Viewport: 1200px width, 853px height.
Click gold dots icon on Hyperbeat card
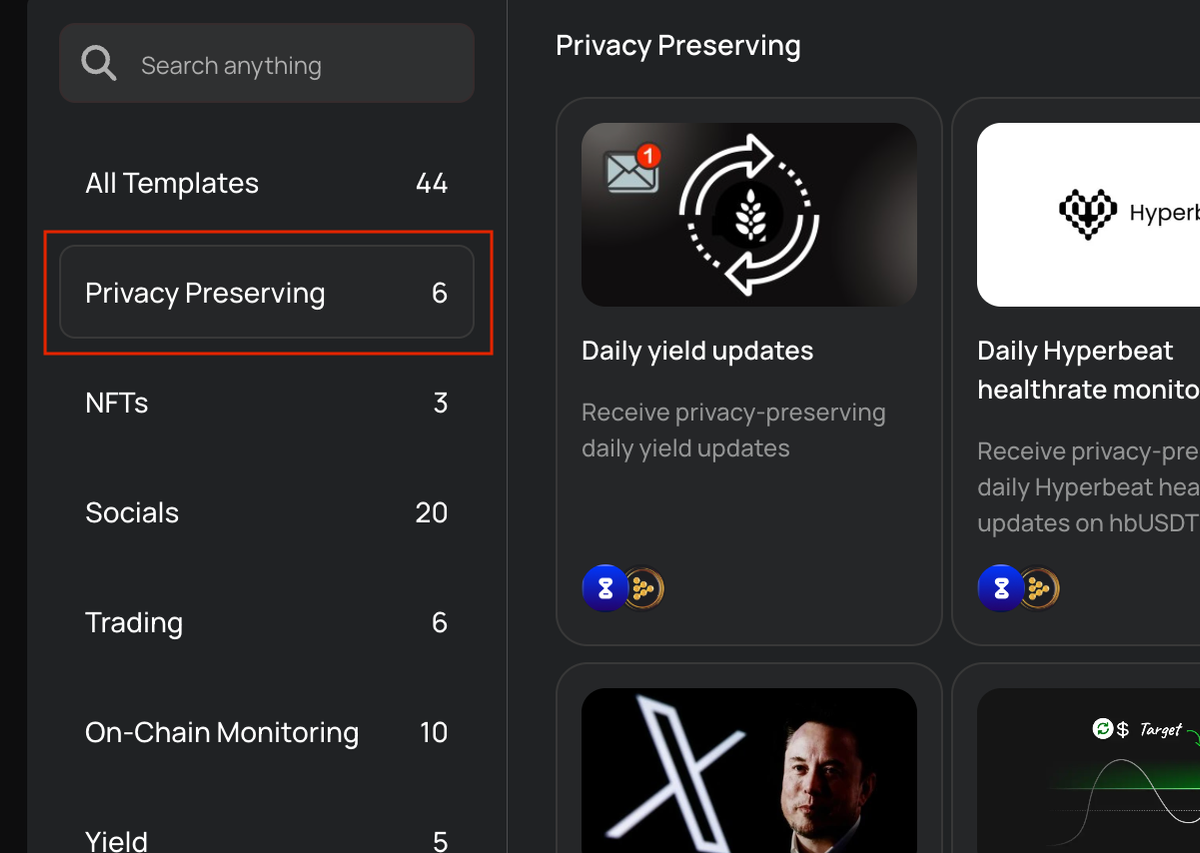click(x=1040, y=590)
